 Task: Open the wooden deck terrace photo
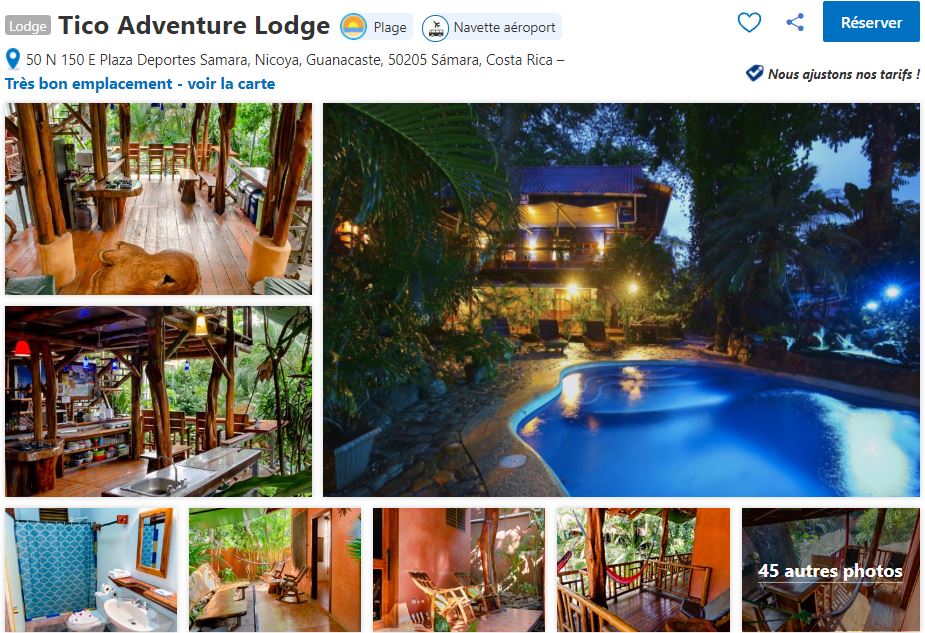point(158,199)
